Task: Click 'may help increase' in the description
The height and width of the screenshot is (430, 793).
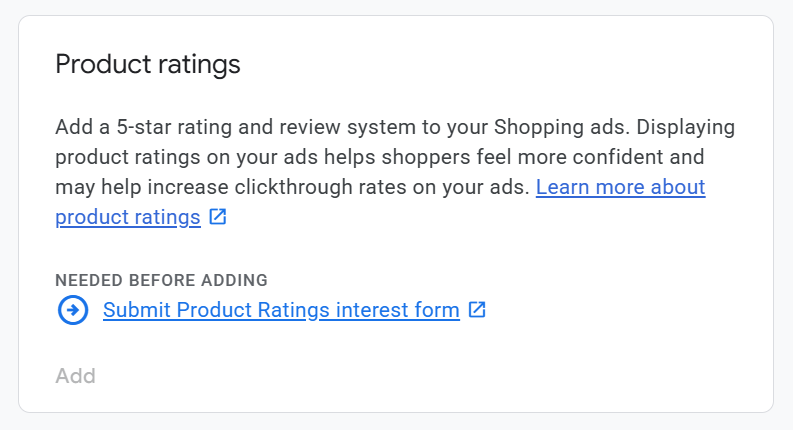Action: (x=134, y=187)
